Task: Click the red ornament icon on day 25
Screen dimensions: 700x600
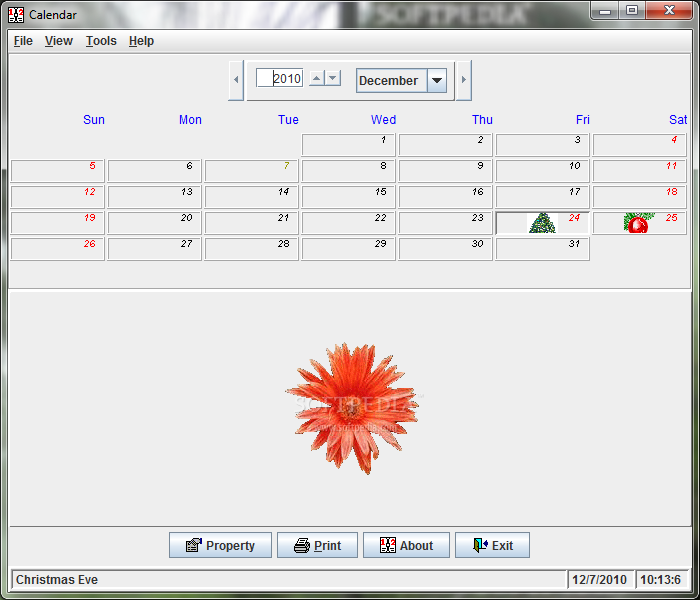Action: [638, 223]
